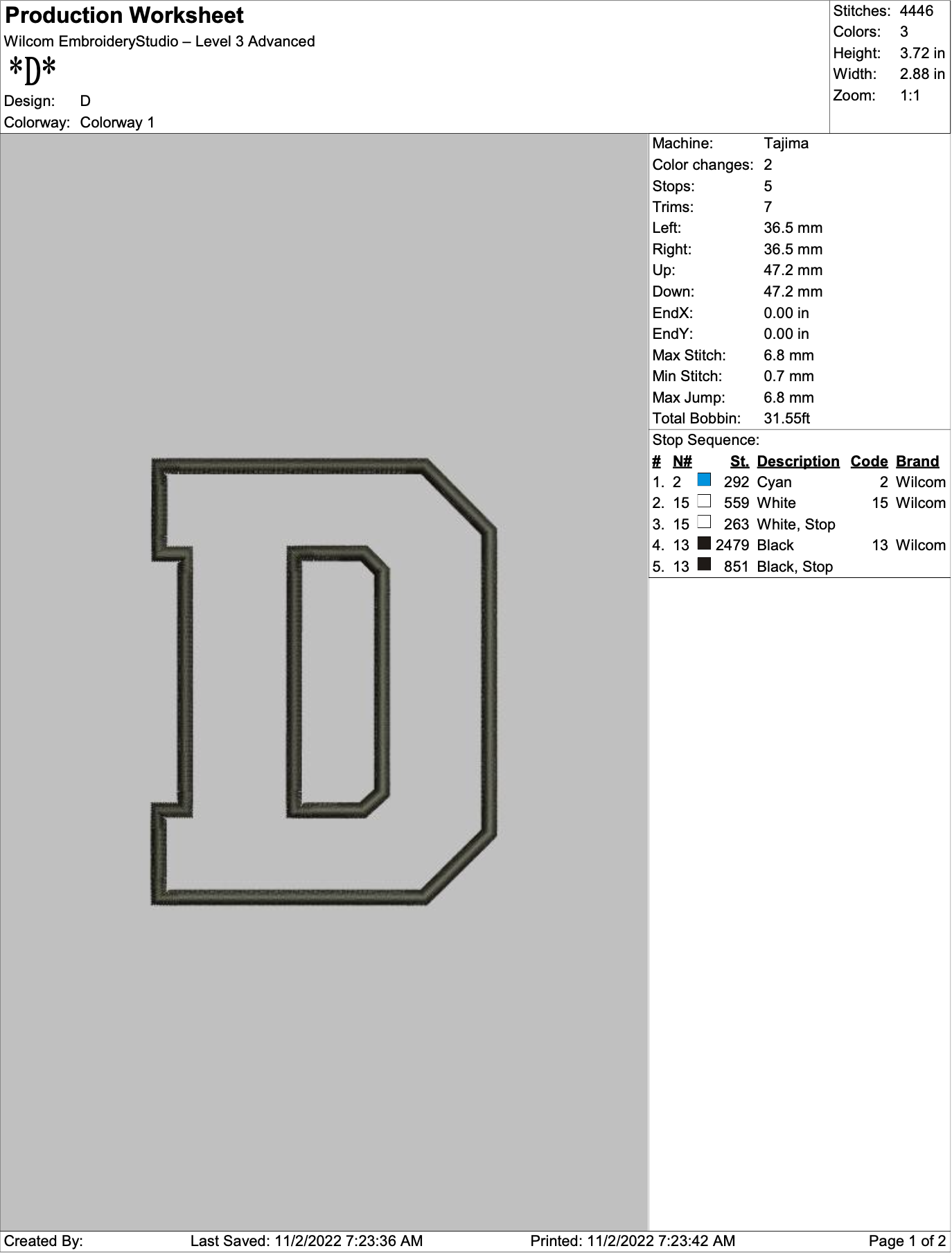Screen dimensions: 952x1253
Task: Click the EndY value 0.00 in
Action: (786, 334)
